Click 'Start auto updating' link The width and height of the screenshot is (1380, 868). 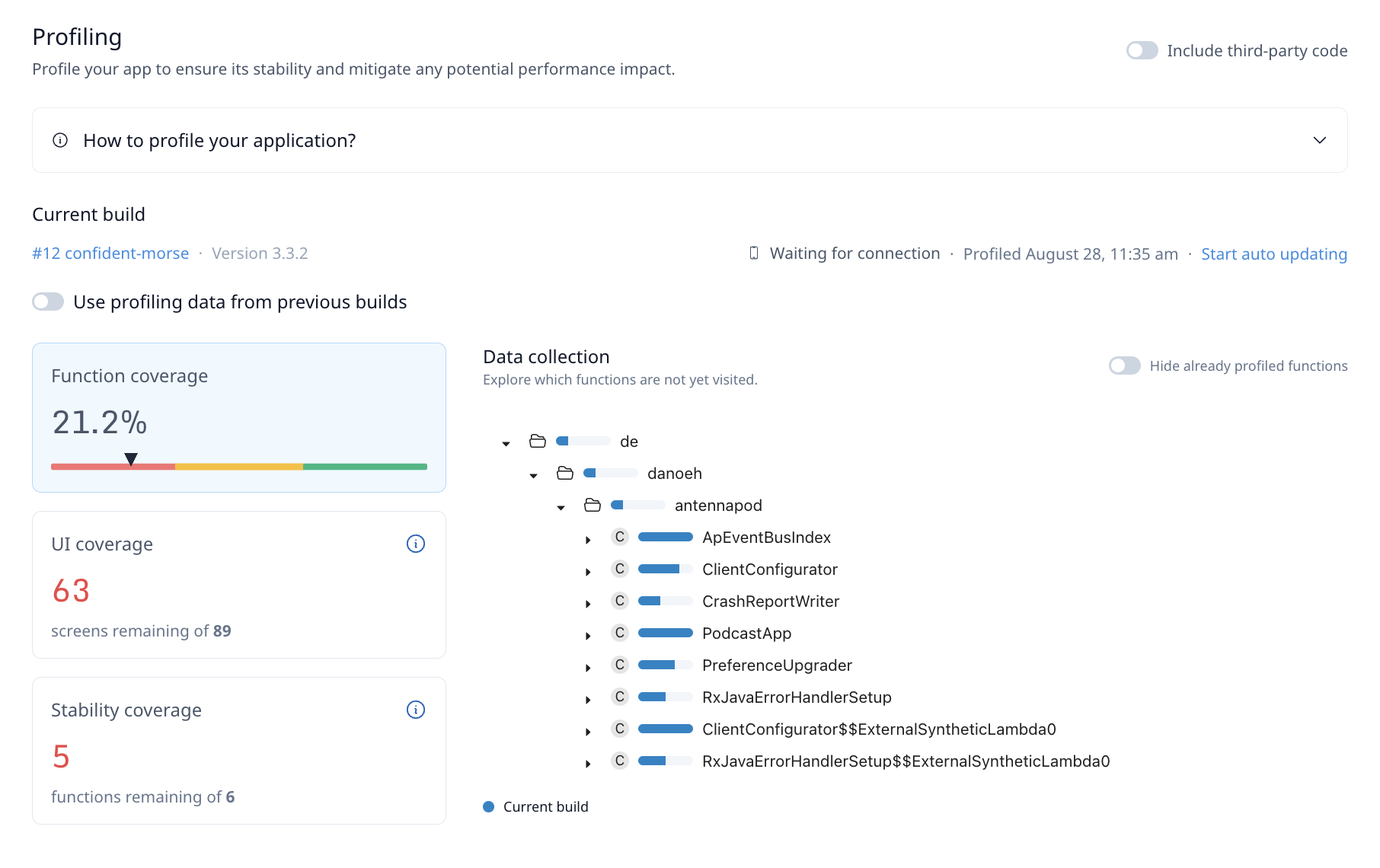(1273, 254)
